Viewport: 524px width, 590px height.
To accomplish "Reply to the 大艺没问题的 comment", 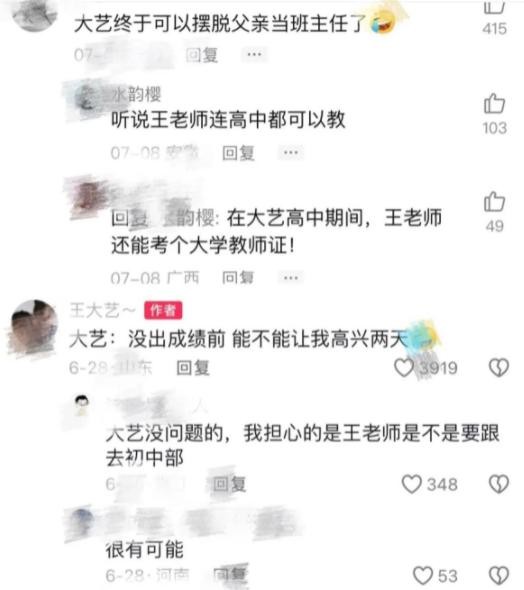I will pos(229,484).
